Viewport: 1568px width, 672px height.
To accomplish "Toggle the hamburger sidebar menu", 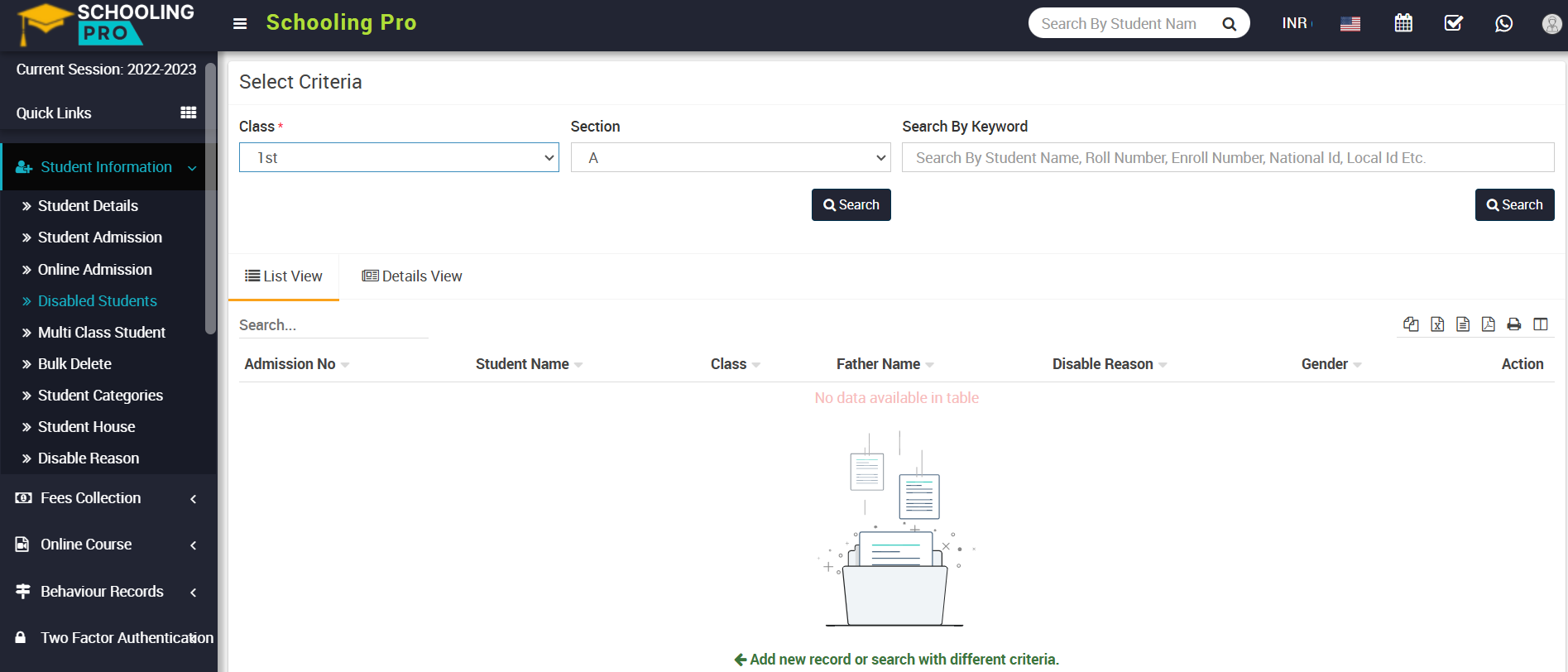I will (x=240, y=23).
